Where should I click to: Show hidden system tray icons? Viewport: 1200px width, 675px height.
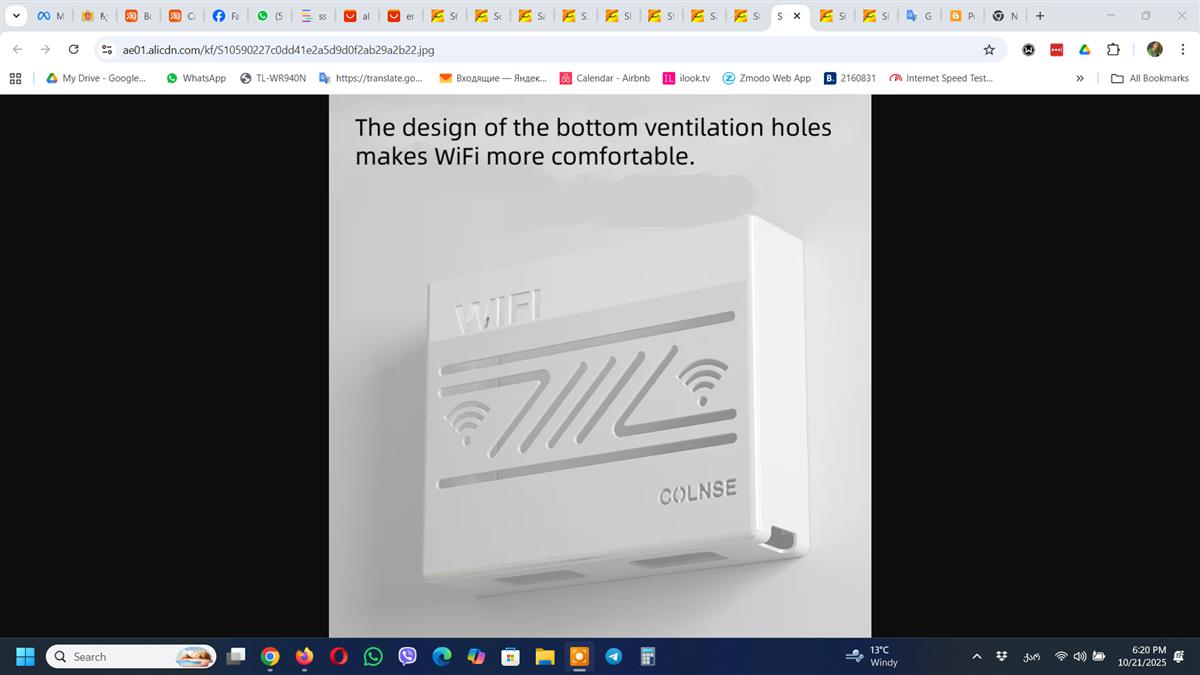[x=977, y=657]
